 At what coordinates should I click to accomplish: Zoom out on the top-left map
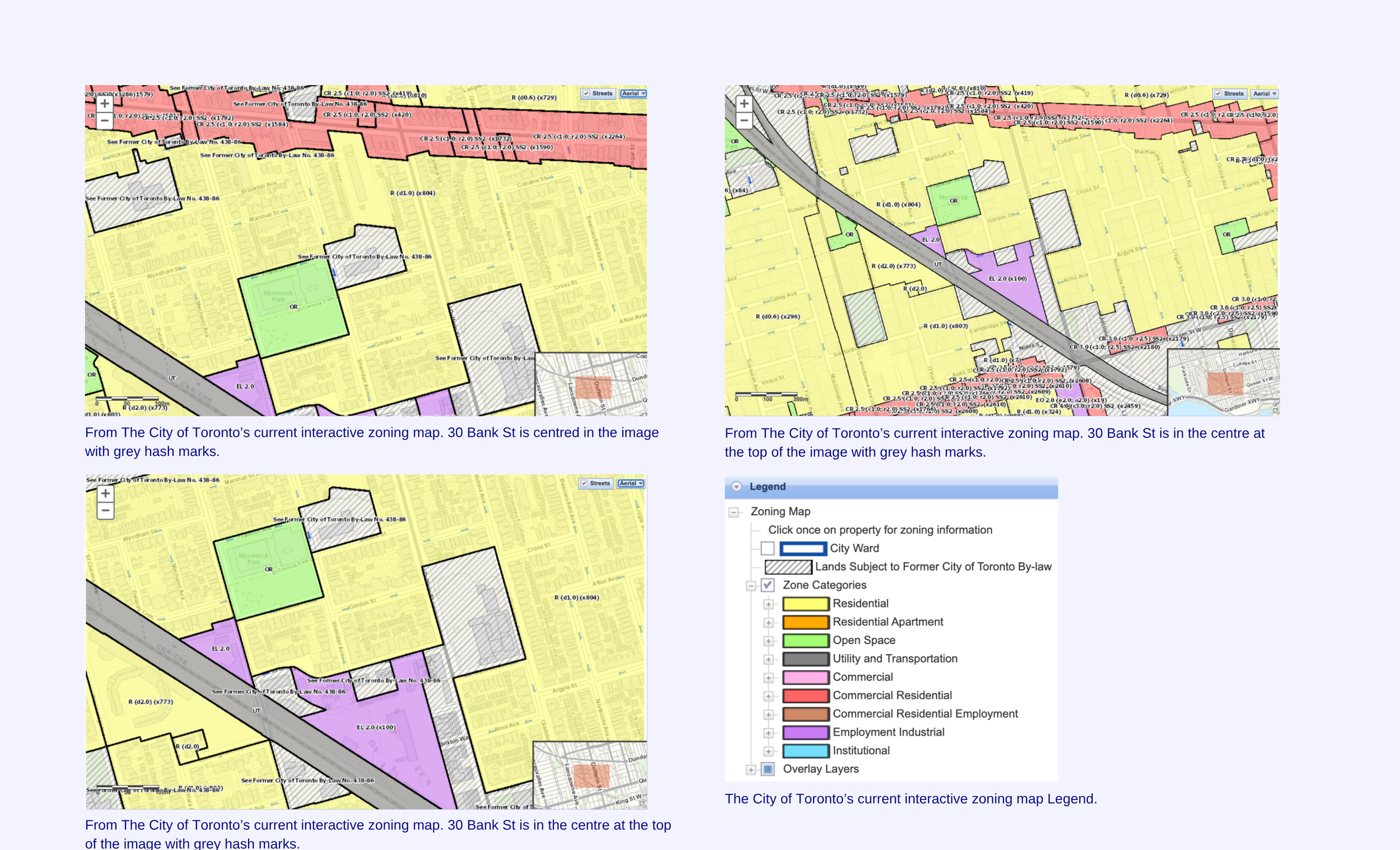point(105,120)
